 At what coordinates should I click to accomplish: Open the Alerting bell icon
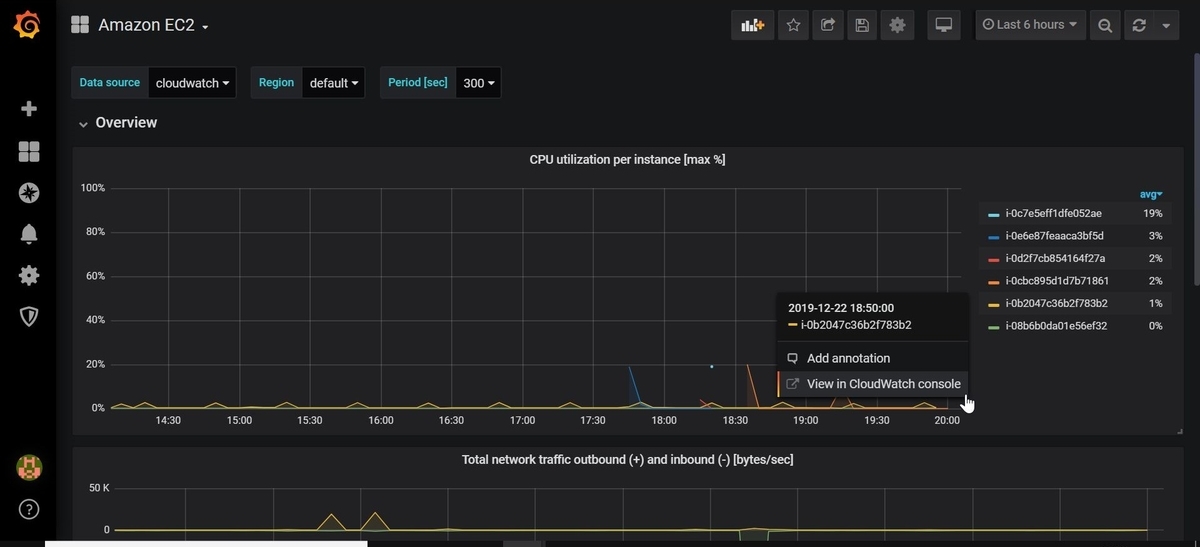(x=29, y=234)
